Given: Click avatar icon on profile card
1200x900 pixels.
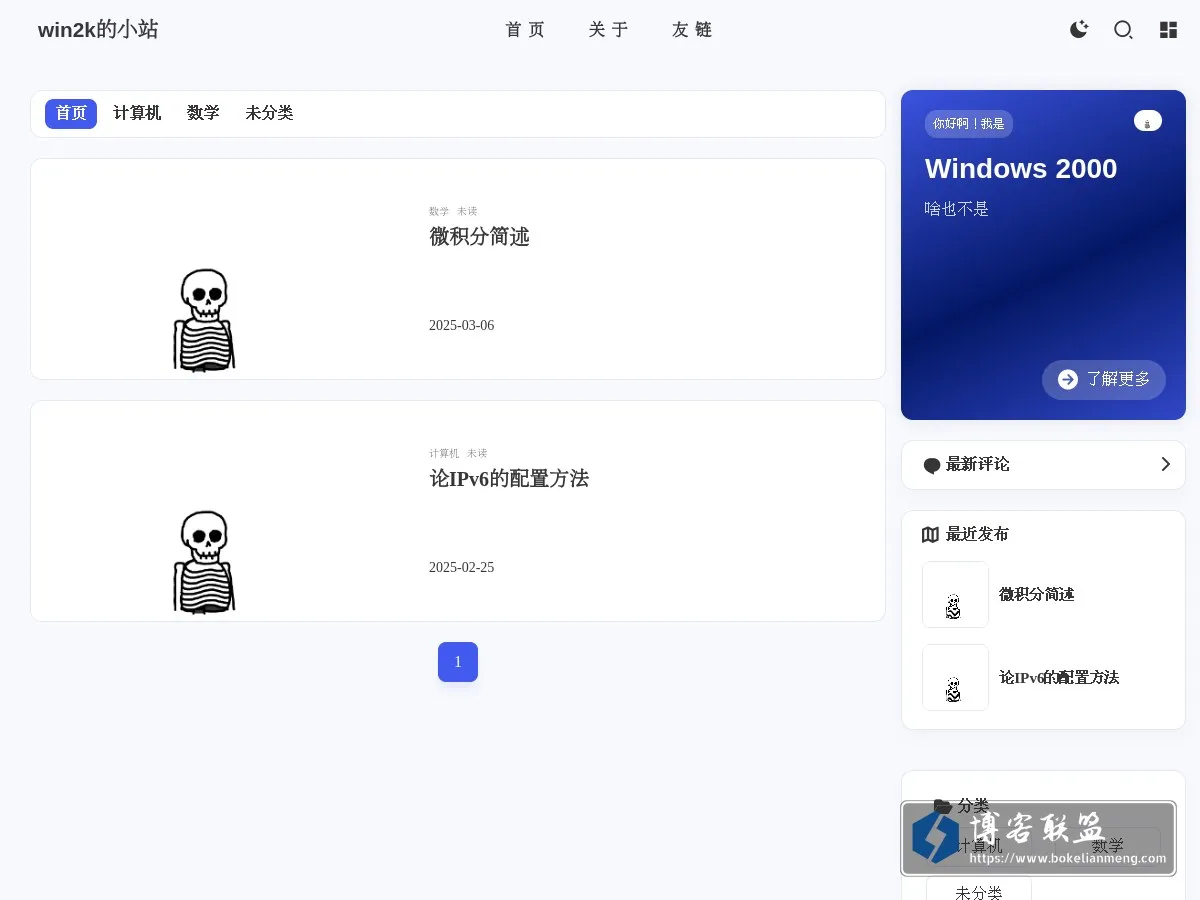Looking at the screenshot, I should 1148,121.
